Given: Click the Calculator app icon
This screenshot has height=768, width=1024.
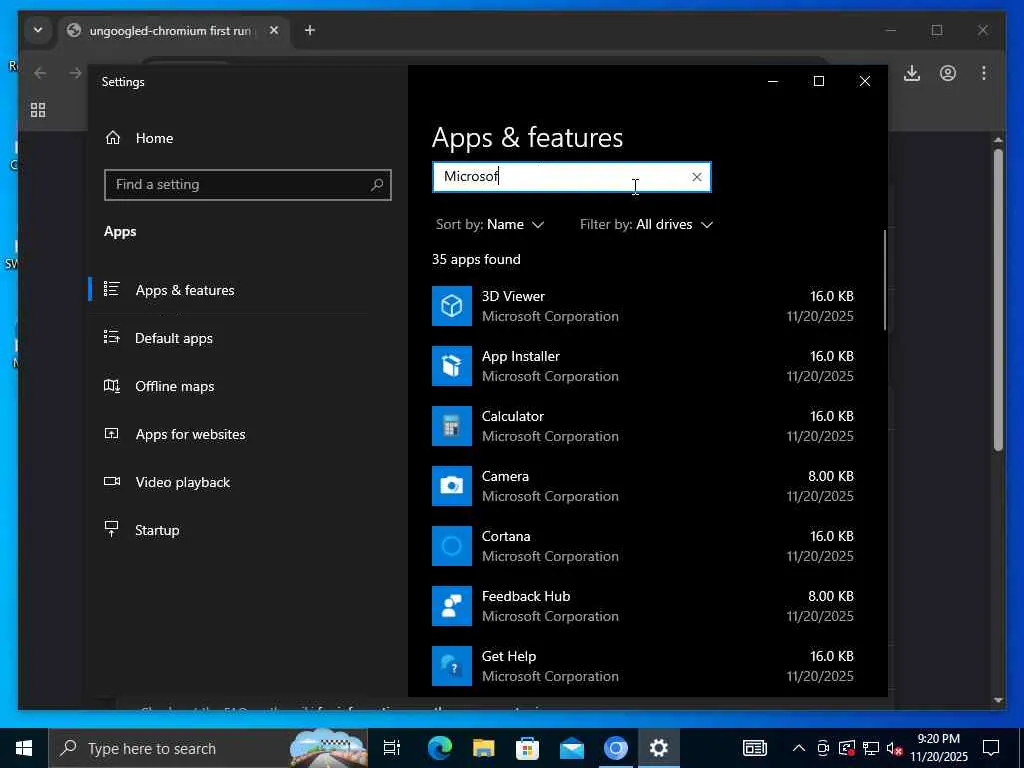Looking at the screenshot, I should point(451,426).
